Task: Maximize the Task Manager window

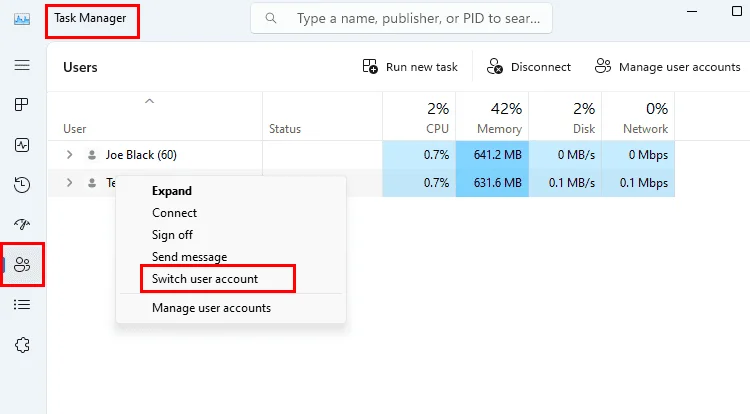Action: click(737, 11)
